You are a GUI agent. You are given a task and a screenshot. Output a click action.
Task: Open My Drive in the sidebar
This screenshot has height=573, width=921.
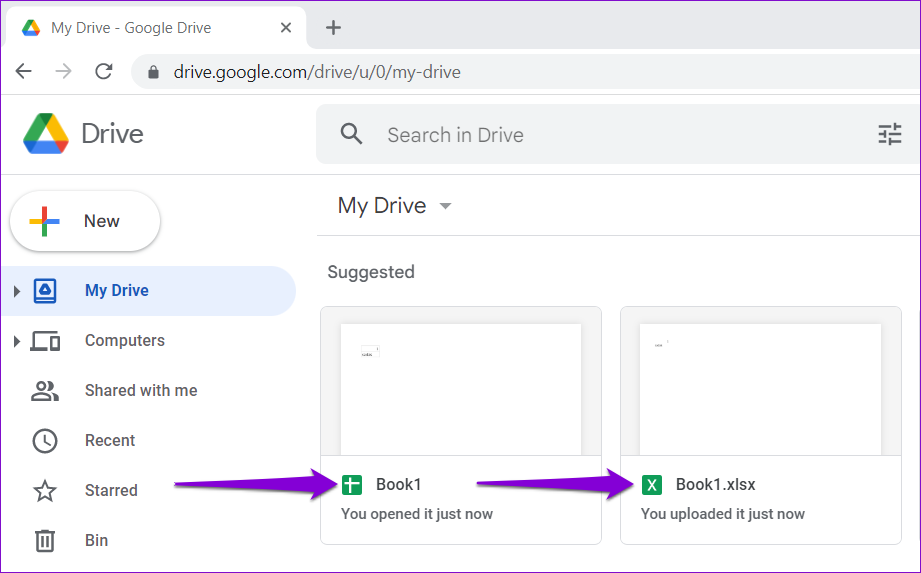(148, 291)
